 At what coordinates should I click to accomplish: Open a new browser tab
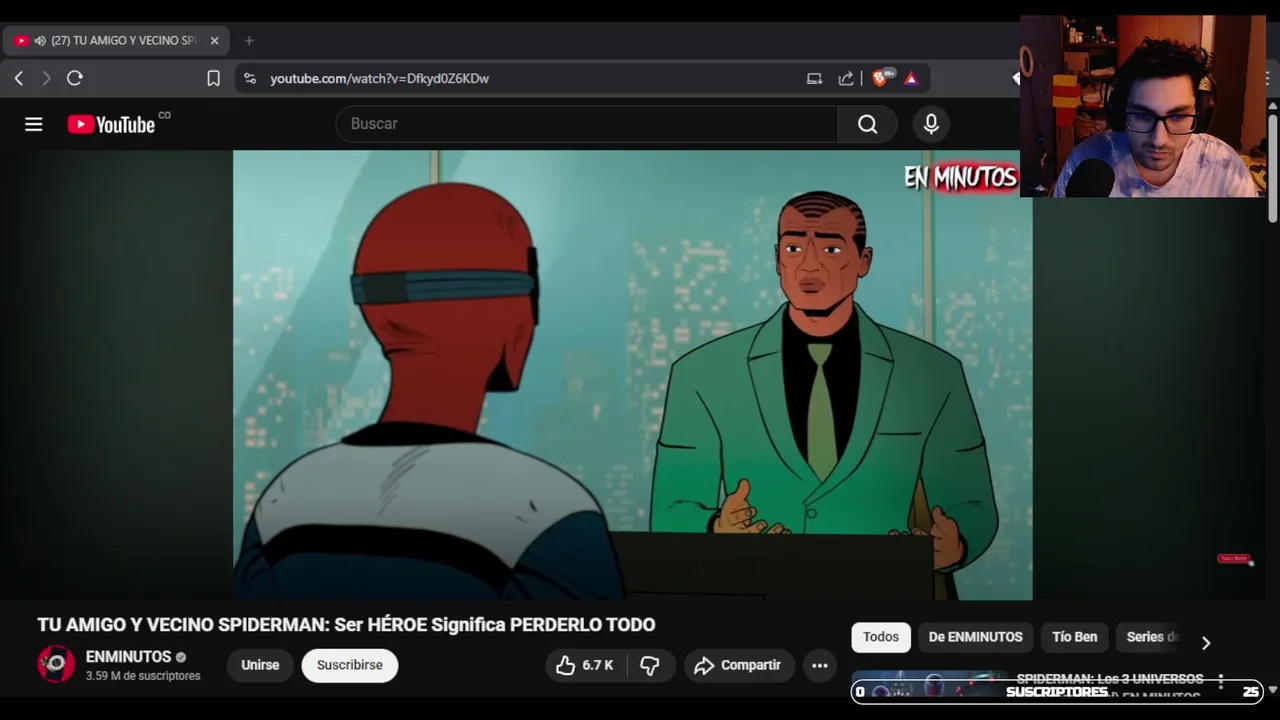[249, 41]
